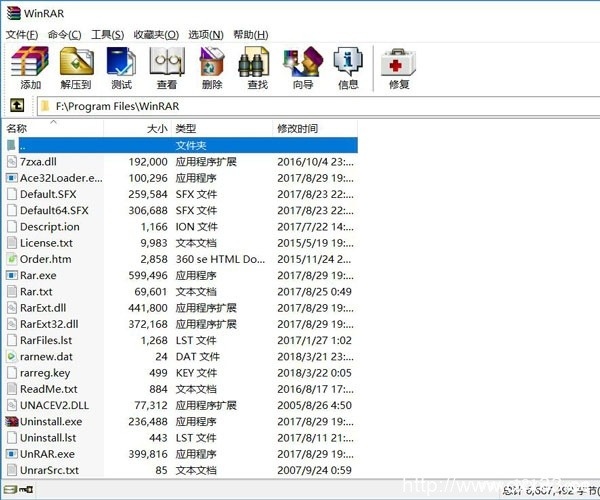
Task: Open the Commands (命令) menu
Action: (64, 35)
